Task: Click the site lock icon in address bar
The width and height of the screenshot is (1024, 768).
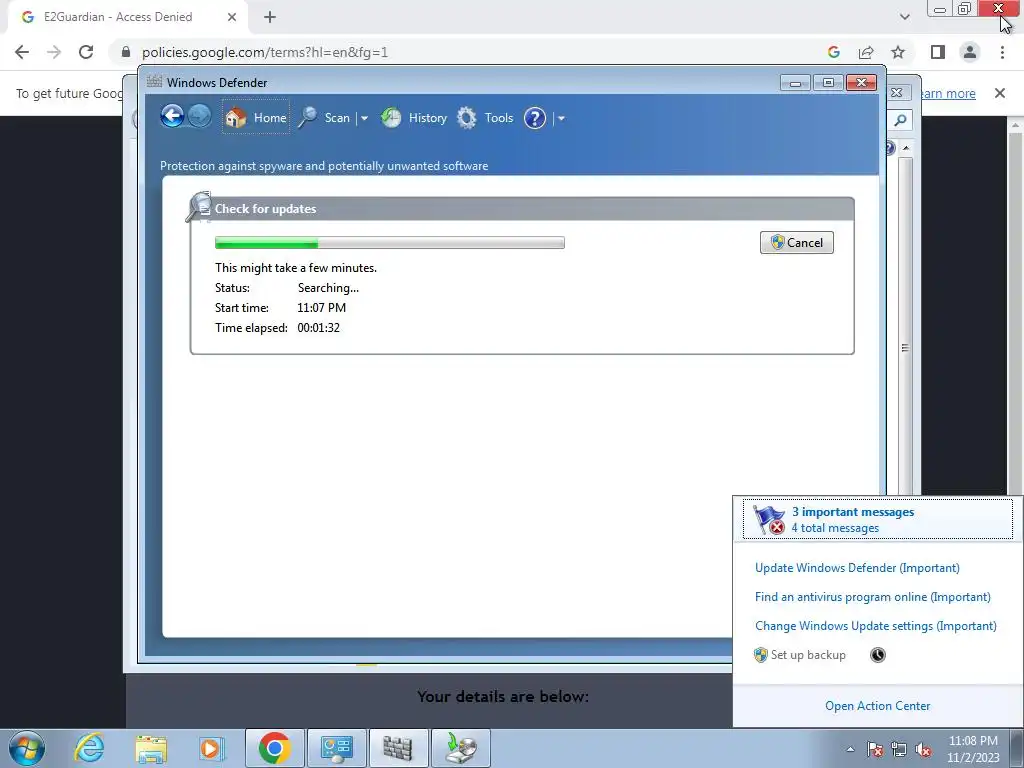Action: pyautogui.click(x=126, y=52)
